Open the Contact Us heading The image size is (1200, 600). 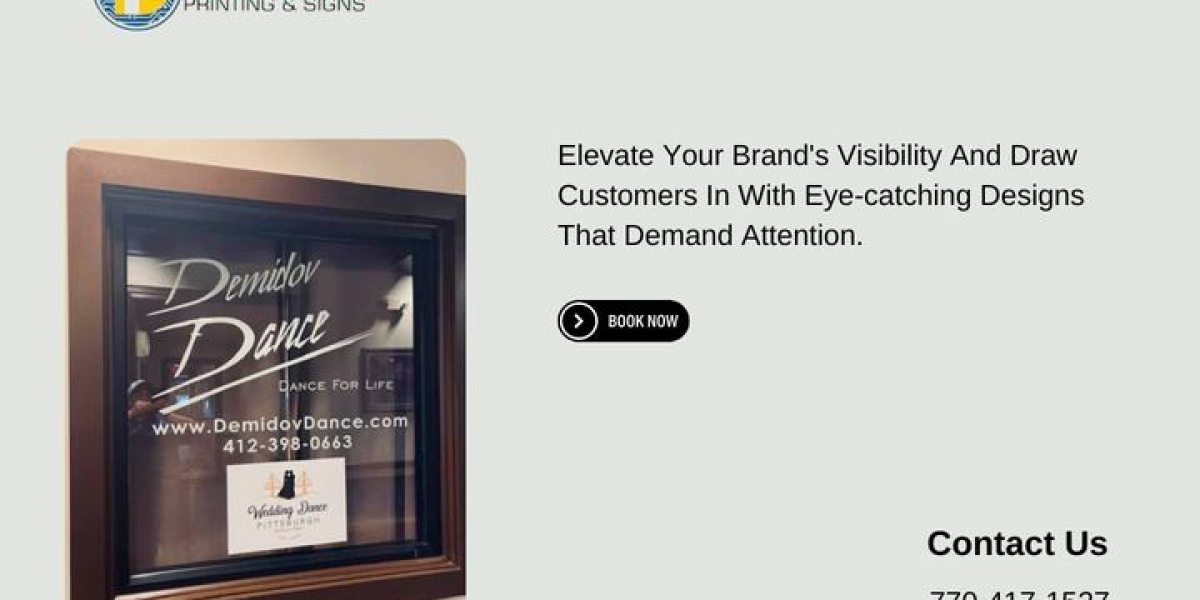[x=1017, y=543]
